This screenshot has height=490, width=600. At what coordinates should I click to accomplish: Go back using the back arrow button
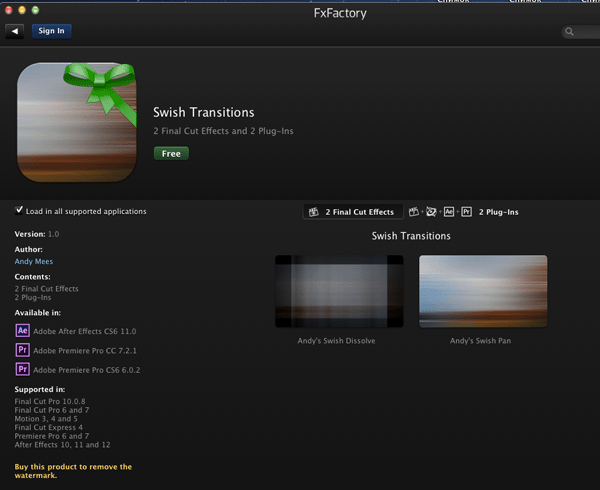coord(15,31)
